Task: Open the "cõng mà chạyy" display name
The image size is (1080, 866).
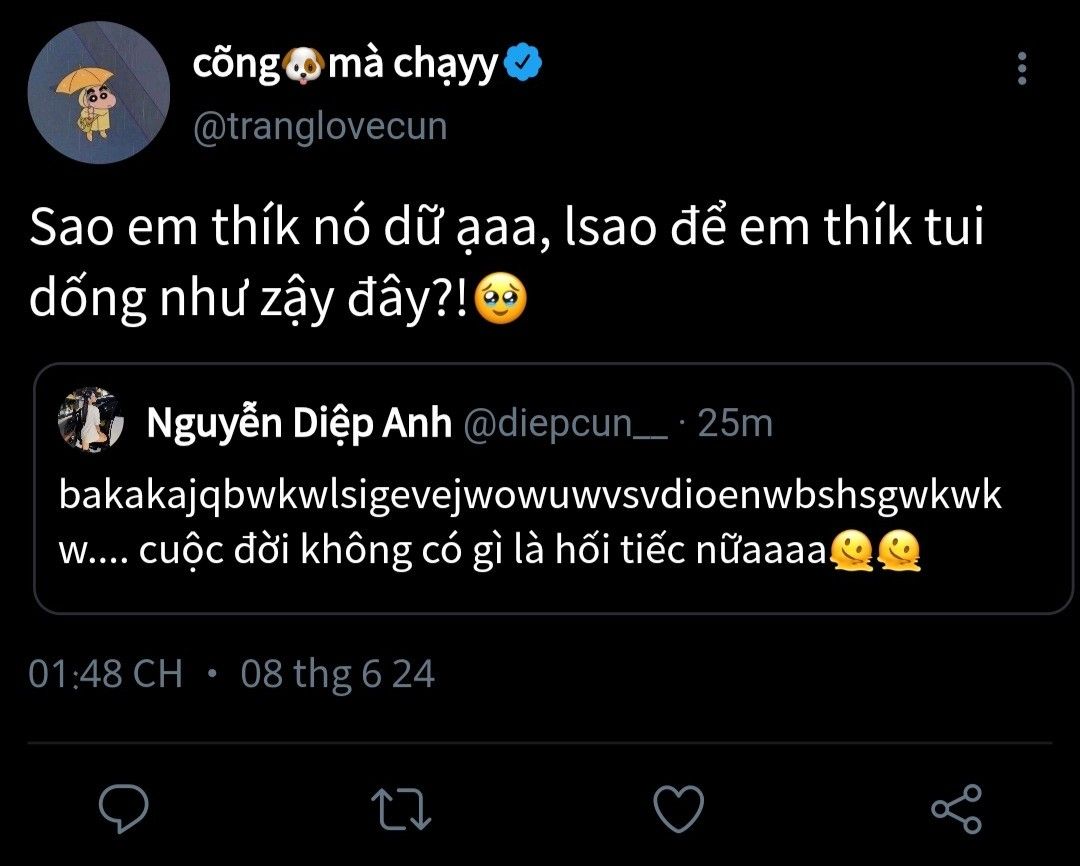Action: [x=345, y=66]
